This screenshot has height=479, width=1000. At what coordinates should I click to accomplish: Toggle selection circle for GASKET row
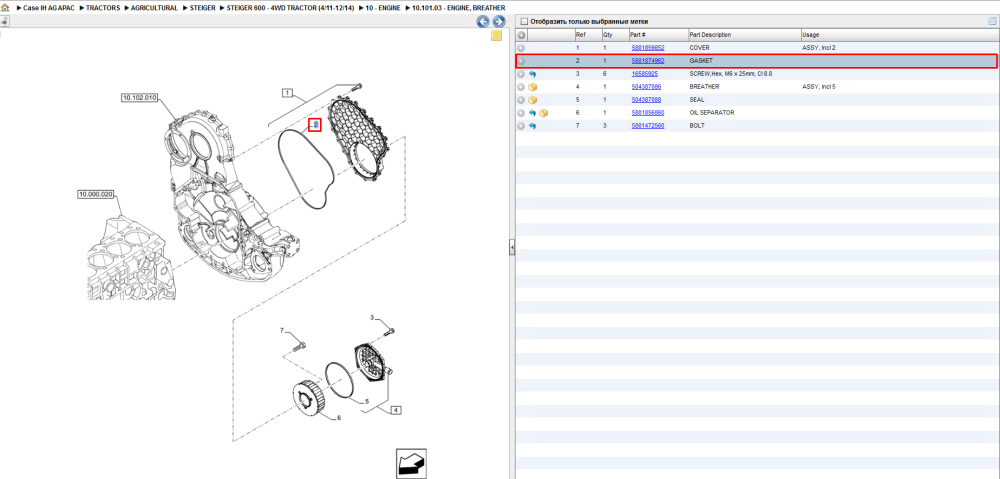pos(521,61)
